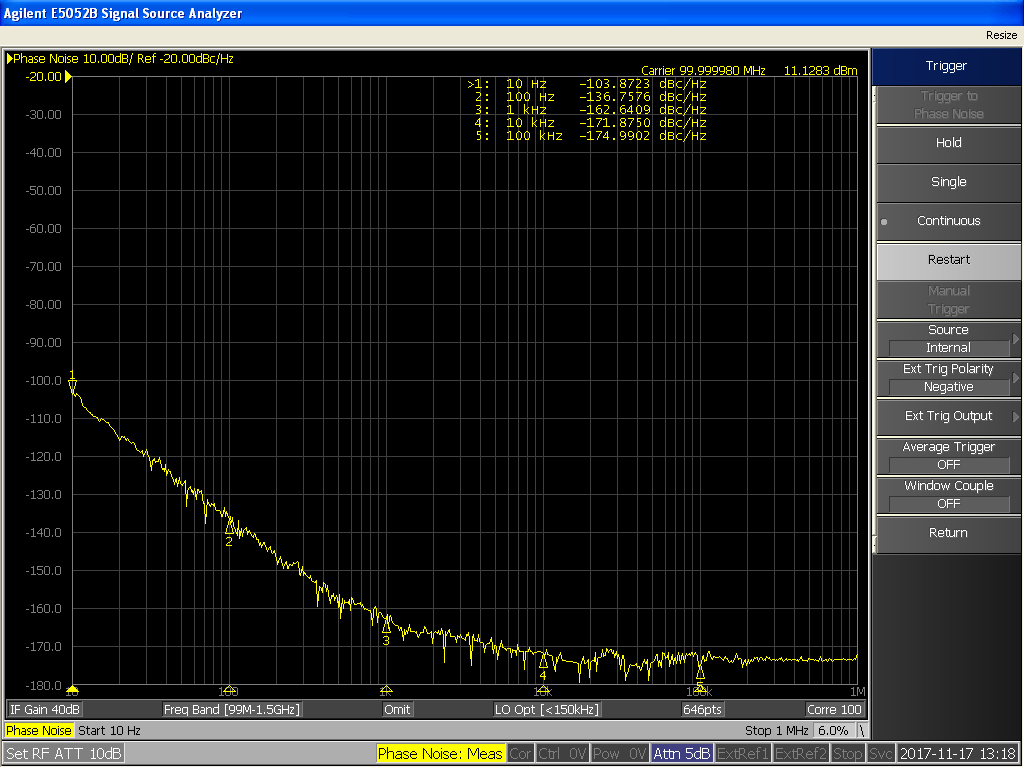Click marker 1 triangle at 10 Hz

tap(72, 384)
